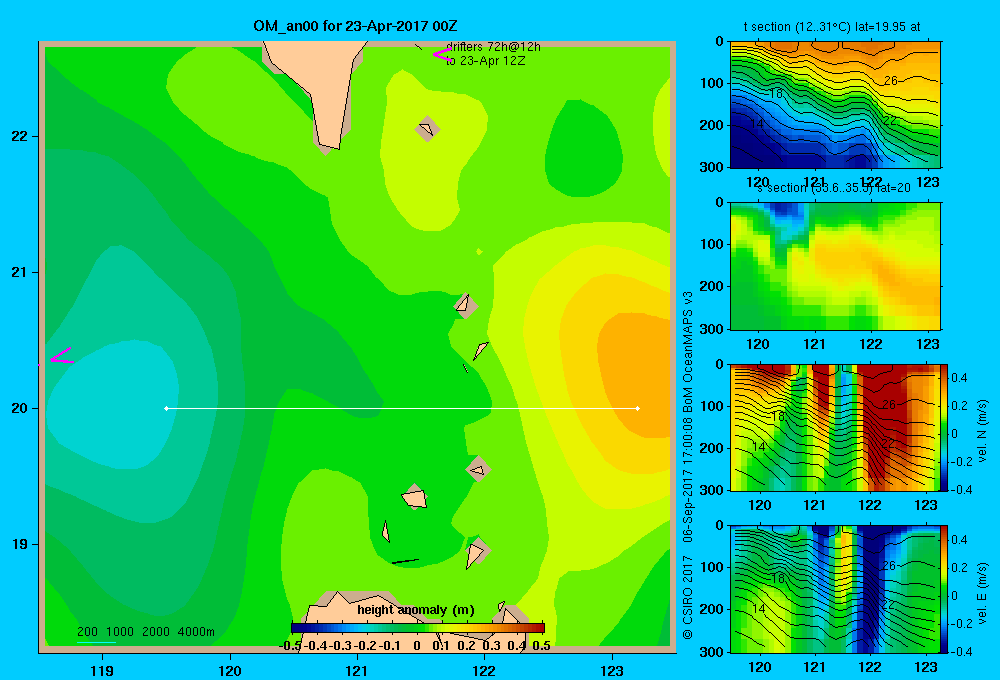Click the vel. E color scale bar
Image resolution: width=1000 pixels, height=680 pixels.
[x=945, y=589]
